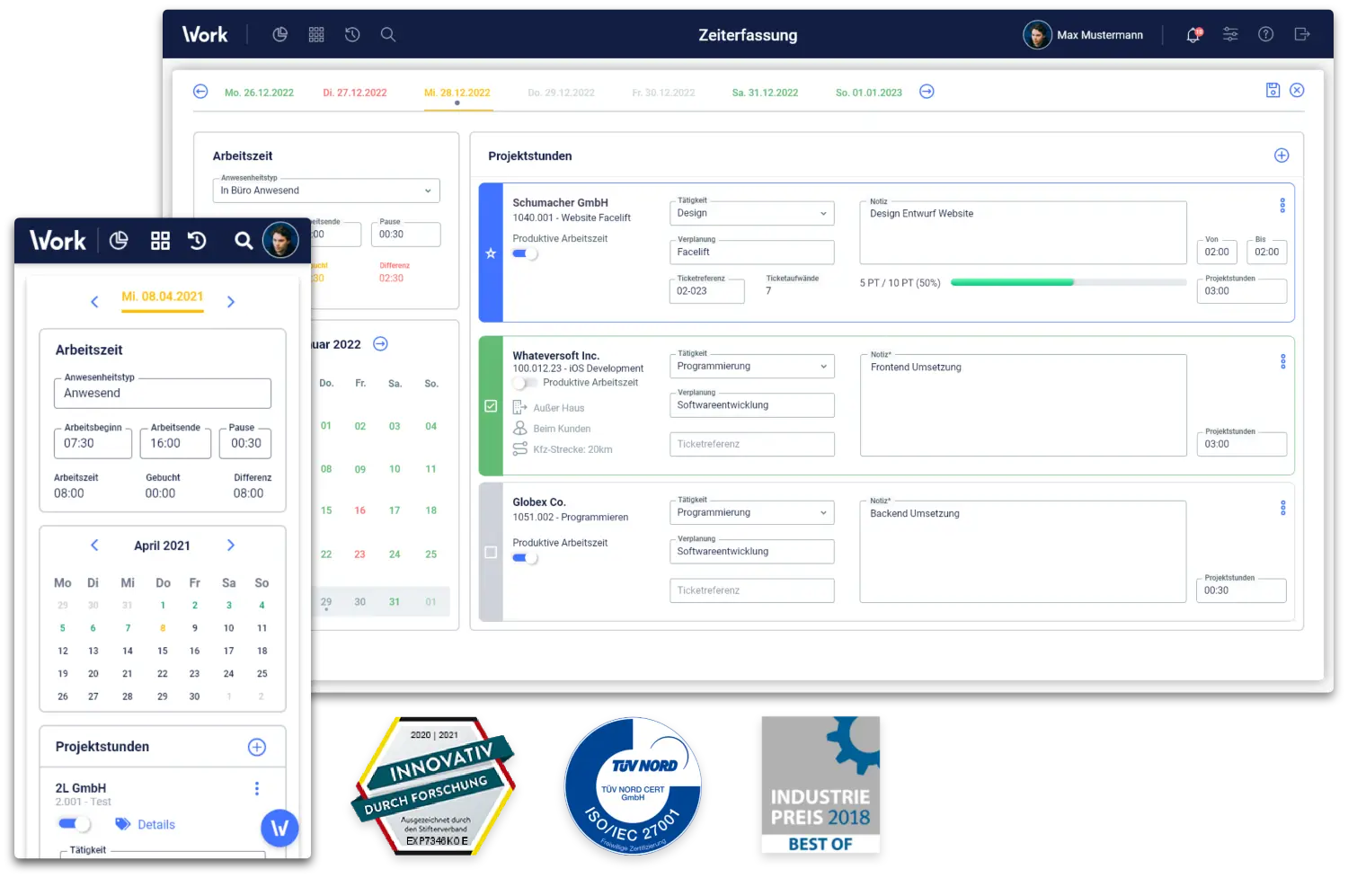
Task: Click the search icon in mobile header
Action: [x=244, y=241]
